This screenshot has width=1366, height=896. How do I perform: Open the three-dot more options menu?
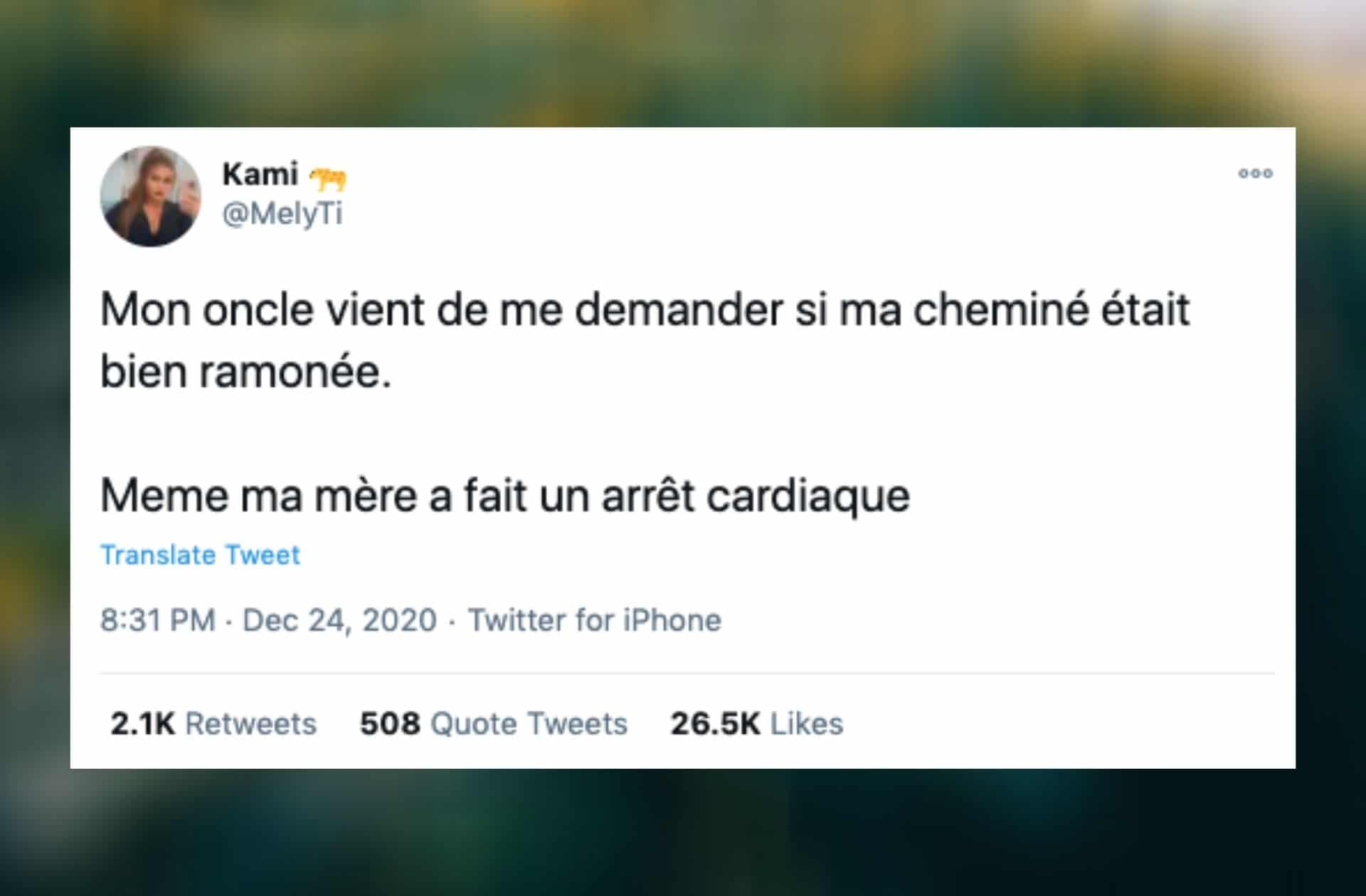pos(1255,174)
